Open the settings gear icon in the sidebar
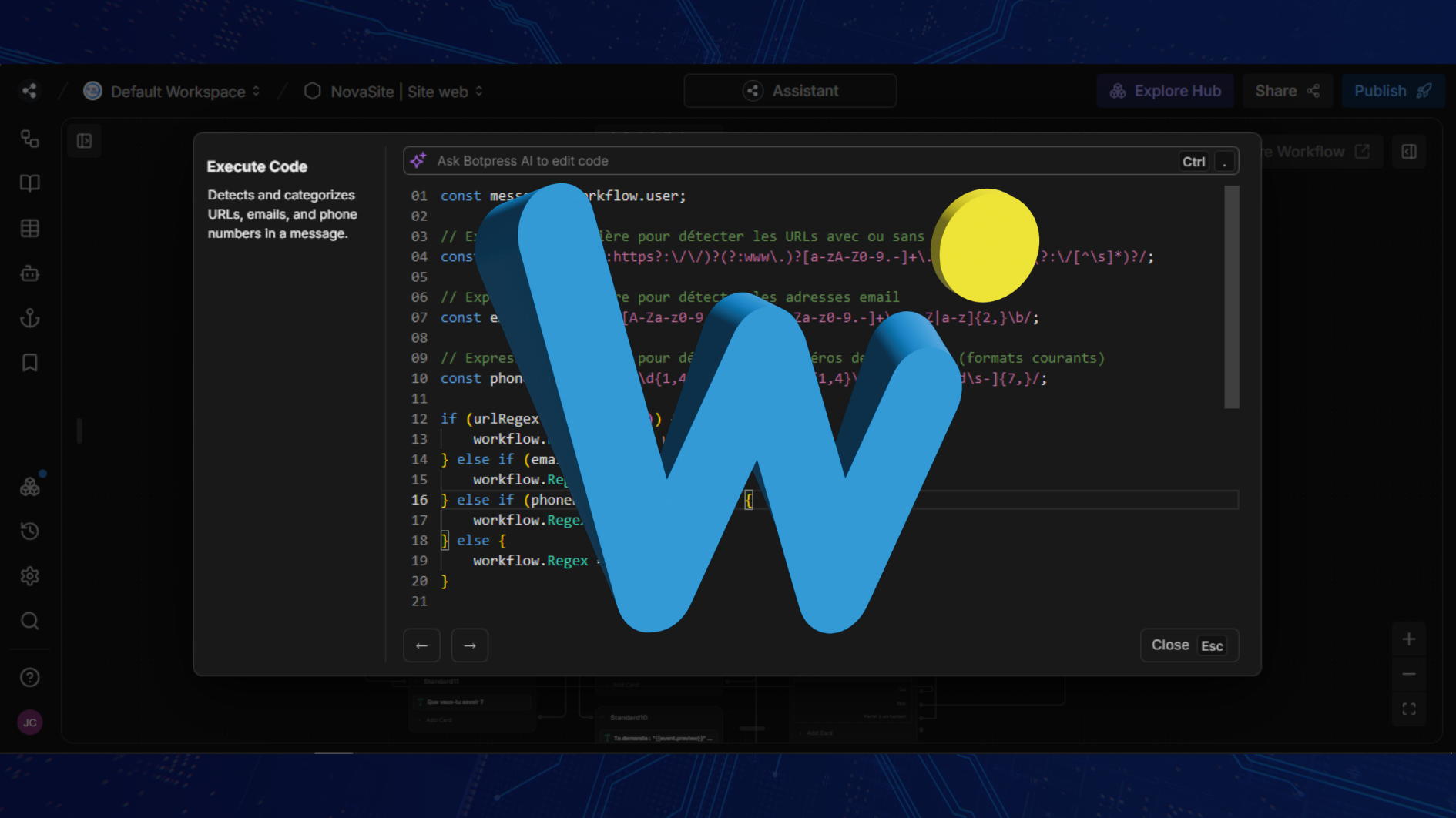Screen dimensions: 1456x818 29,576
